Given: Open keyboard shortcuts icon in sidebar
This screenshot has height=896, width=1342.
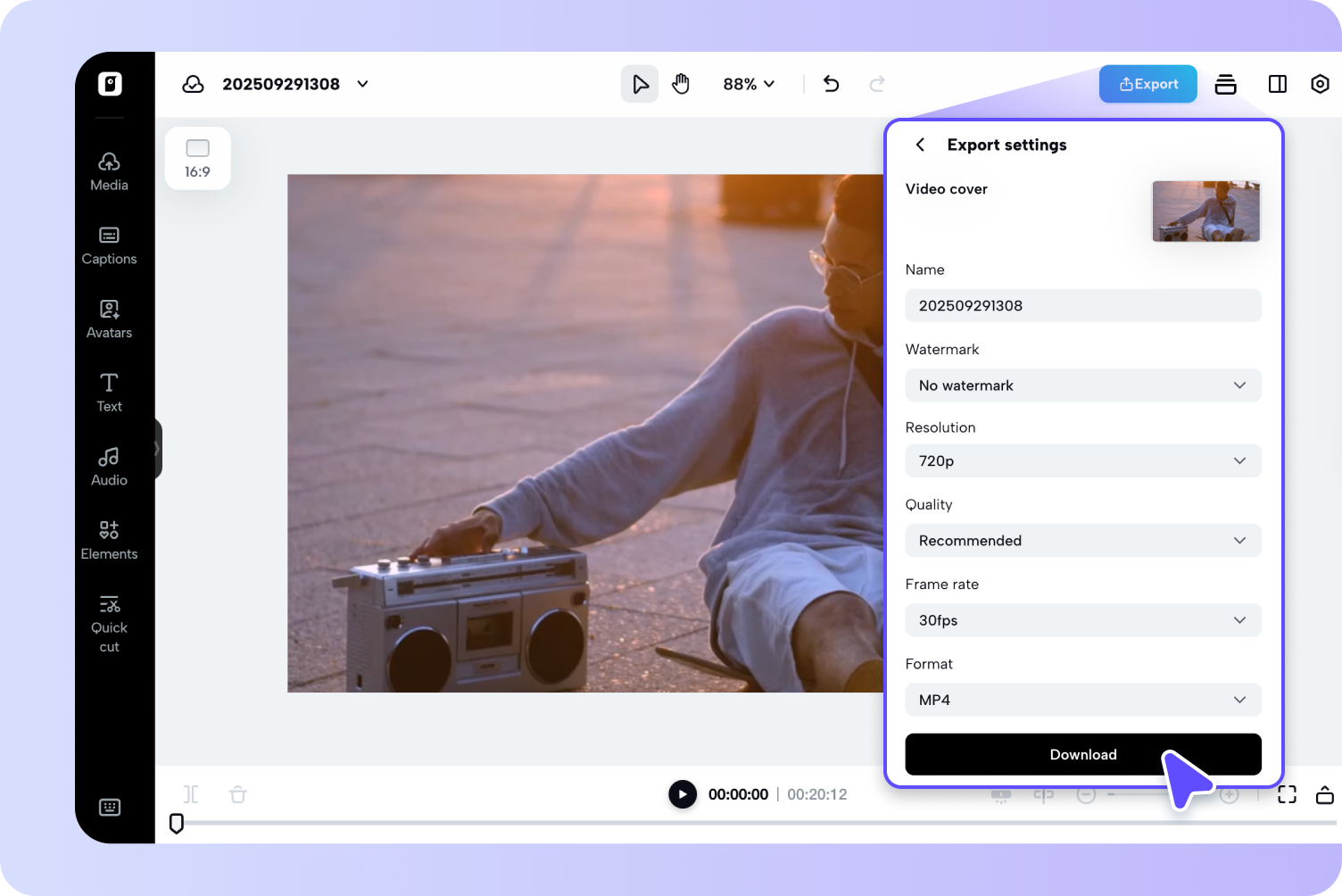Looking at the screenshot, I should [110, 808].
